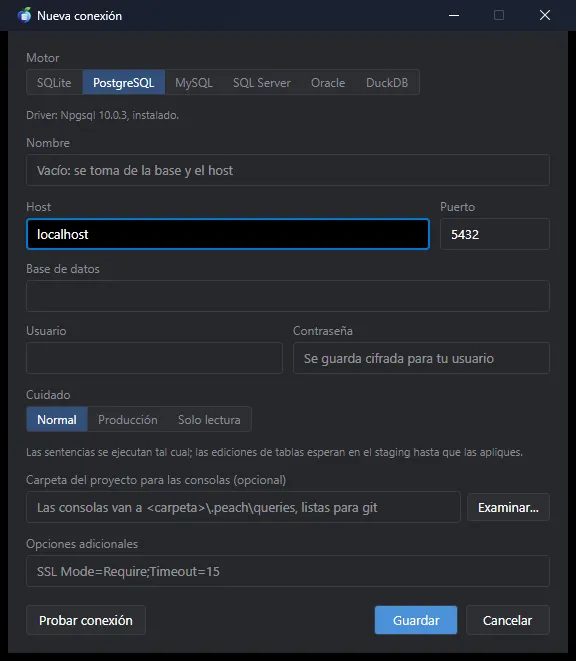Viewport: 576px width, 661px height.
Task: Set Cuidado mode to Producción
Action: pyautogui.click(x=128, y=419)
